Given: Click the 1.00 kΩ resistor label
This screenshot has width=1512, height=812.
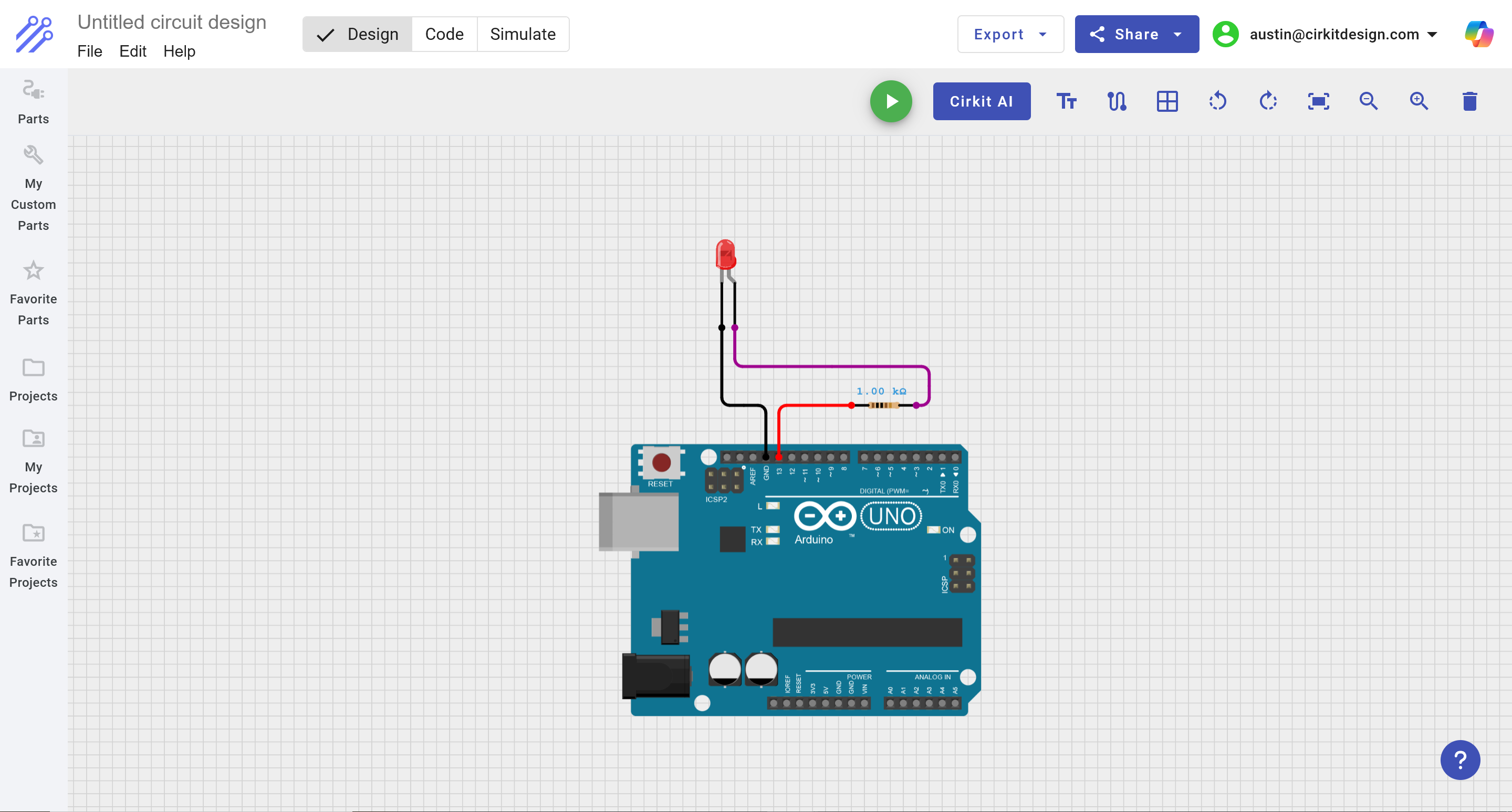Looking at the screenshot, I should (x=881, y=392).
